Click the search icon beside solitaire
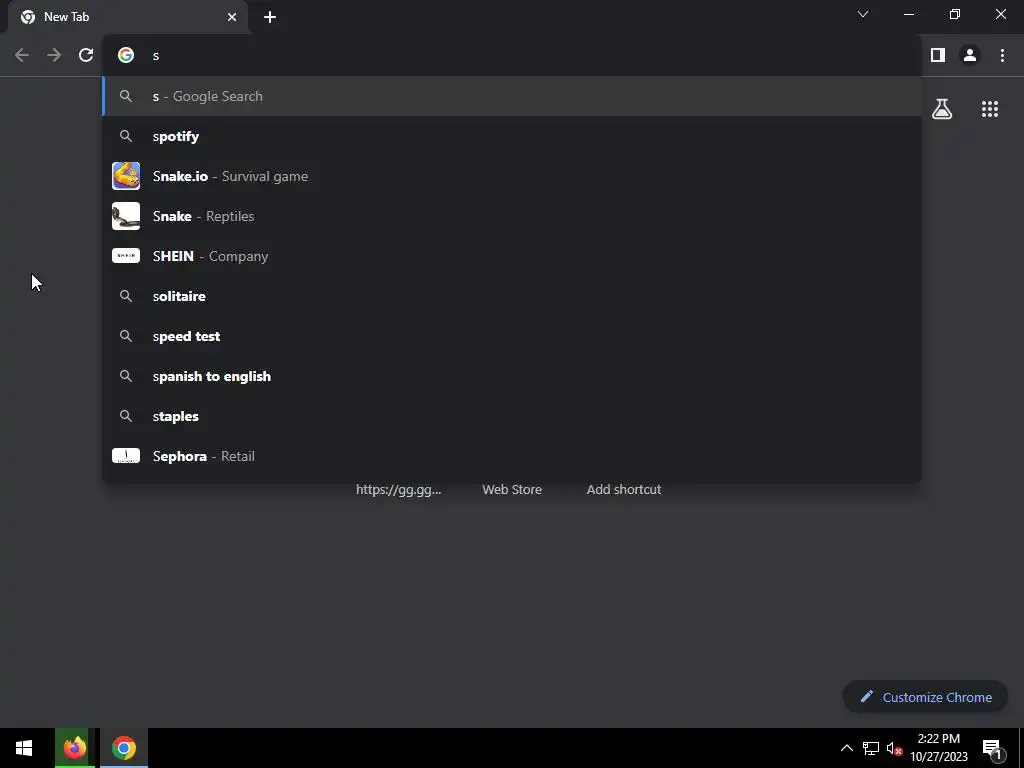The height and width of the screenshot is (768, 1024). pyautogui.click(x=126, y=296)
